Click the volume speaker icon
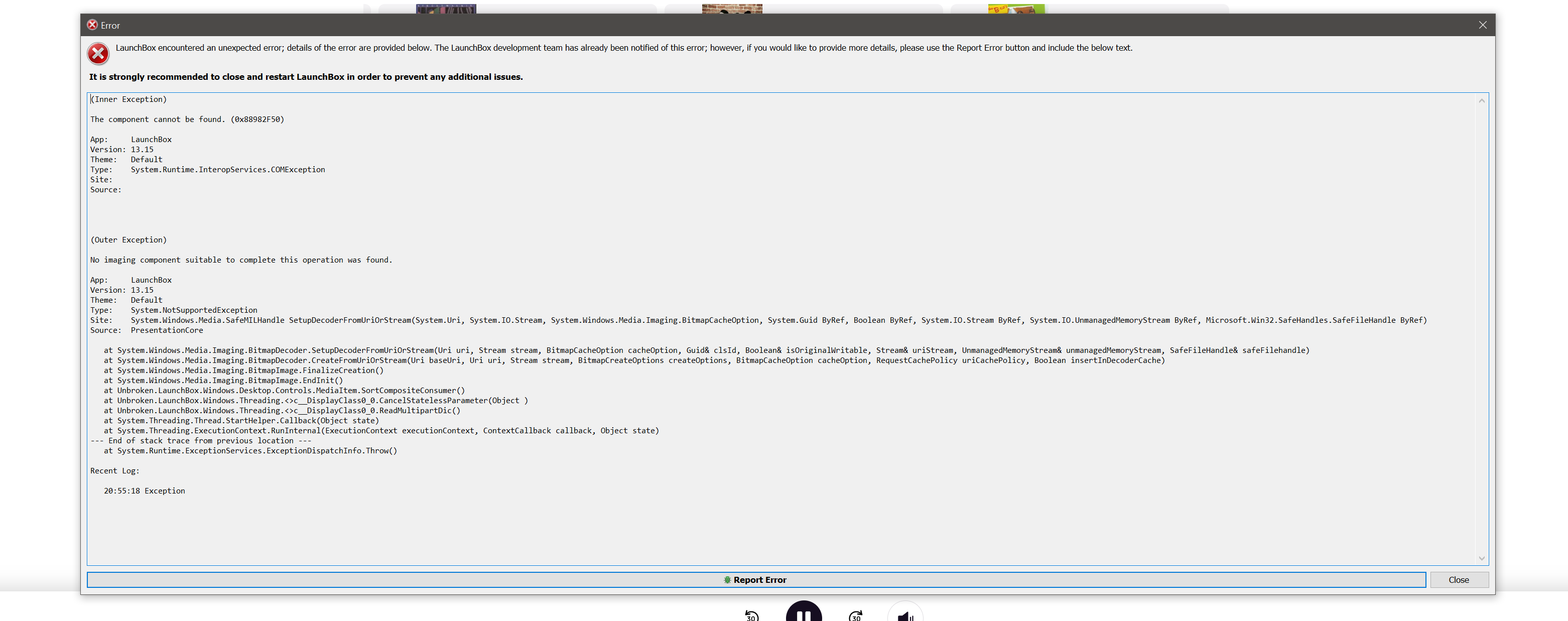This screenshot has width=1568, height=621. 905,615
